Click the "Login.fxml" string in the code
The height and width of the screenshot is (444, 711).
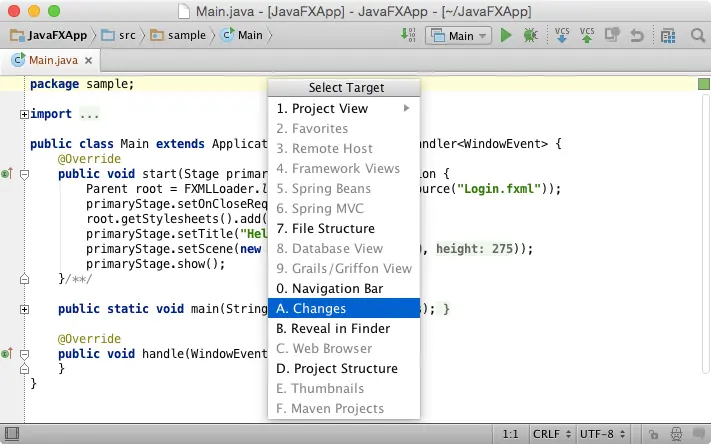[x=499, y=189]
